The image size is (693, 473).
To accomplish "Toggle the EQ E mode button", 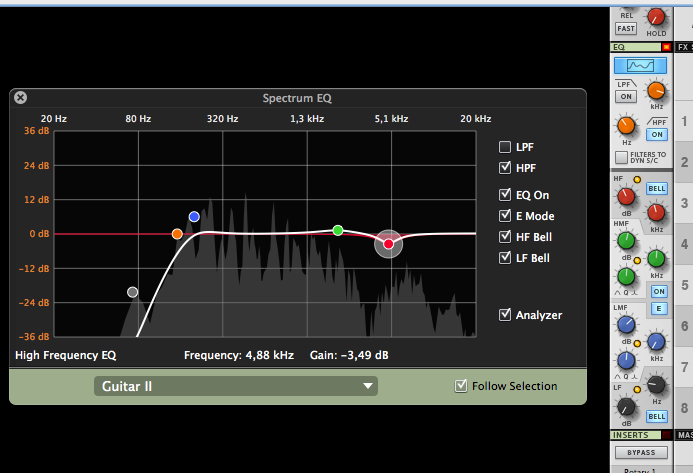I will [659, 309].
